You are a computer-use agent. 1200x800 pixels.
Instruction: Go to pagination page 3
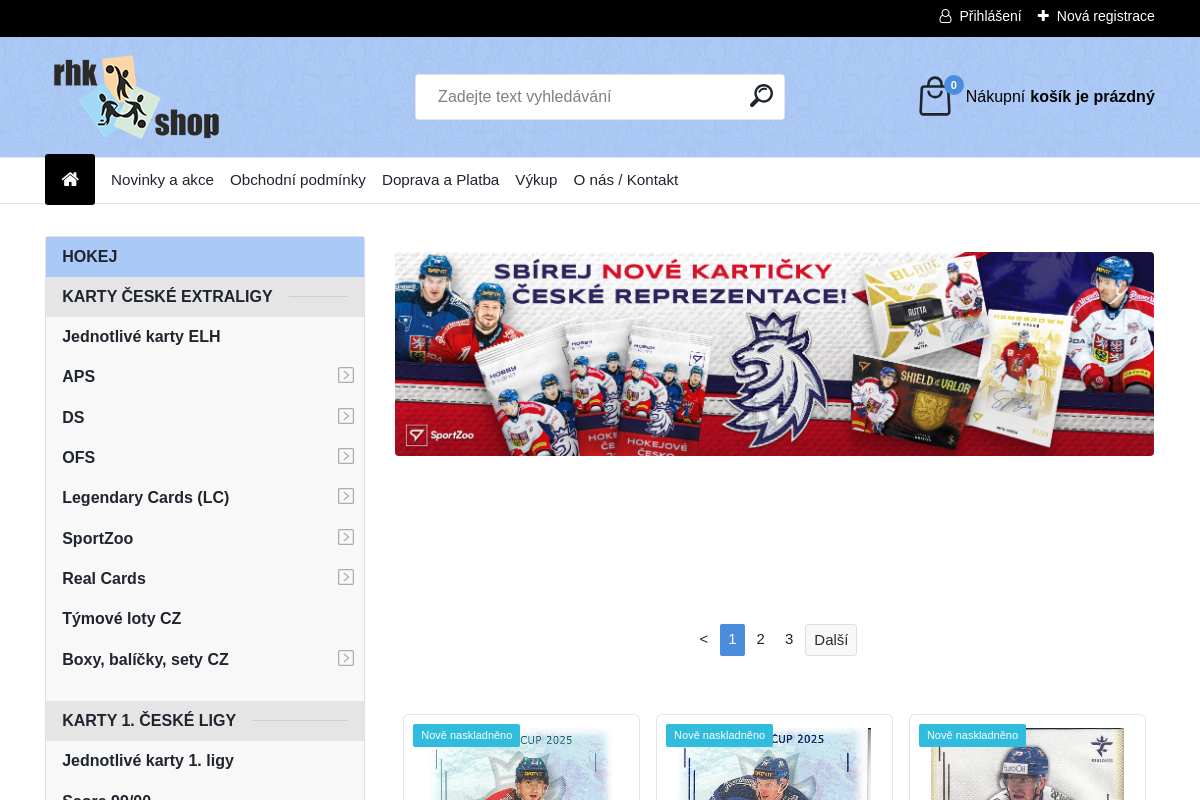789,639
